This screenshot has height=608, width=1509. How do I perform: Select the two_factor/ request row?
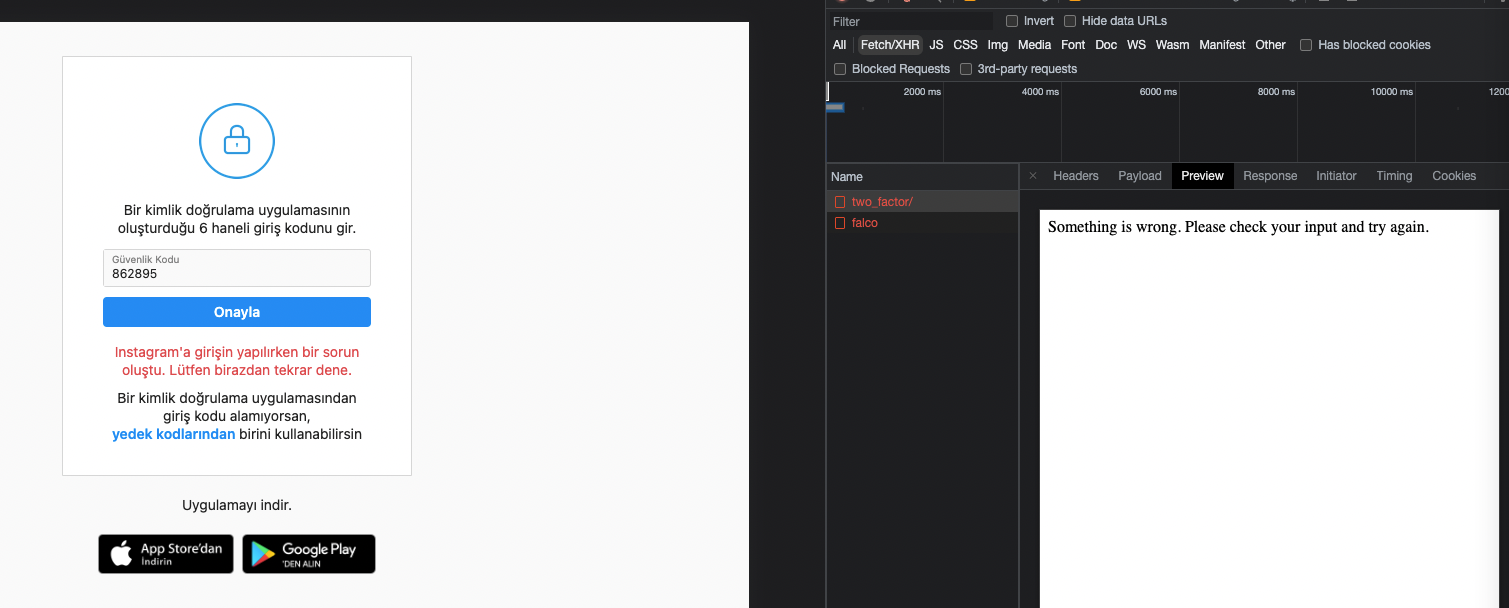[x=922, y=202]
